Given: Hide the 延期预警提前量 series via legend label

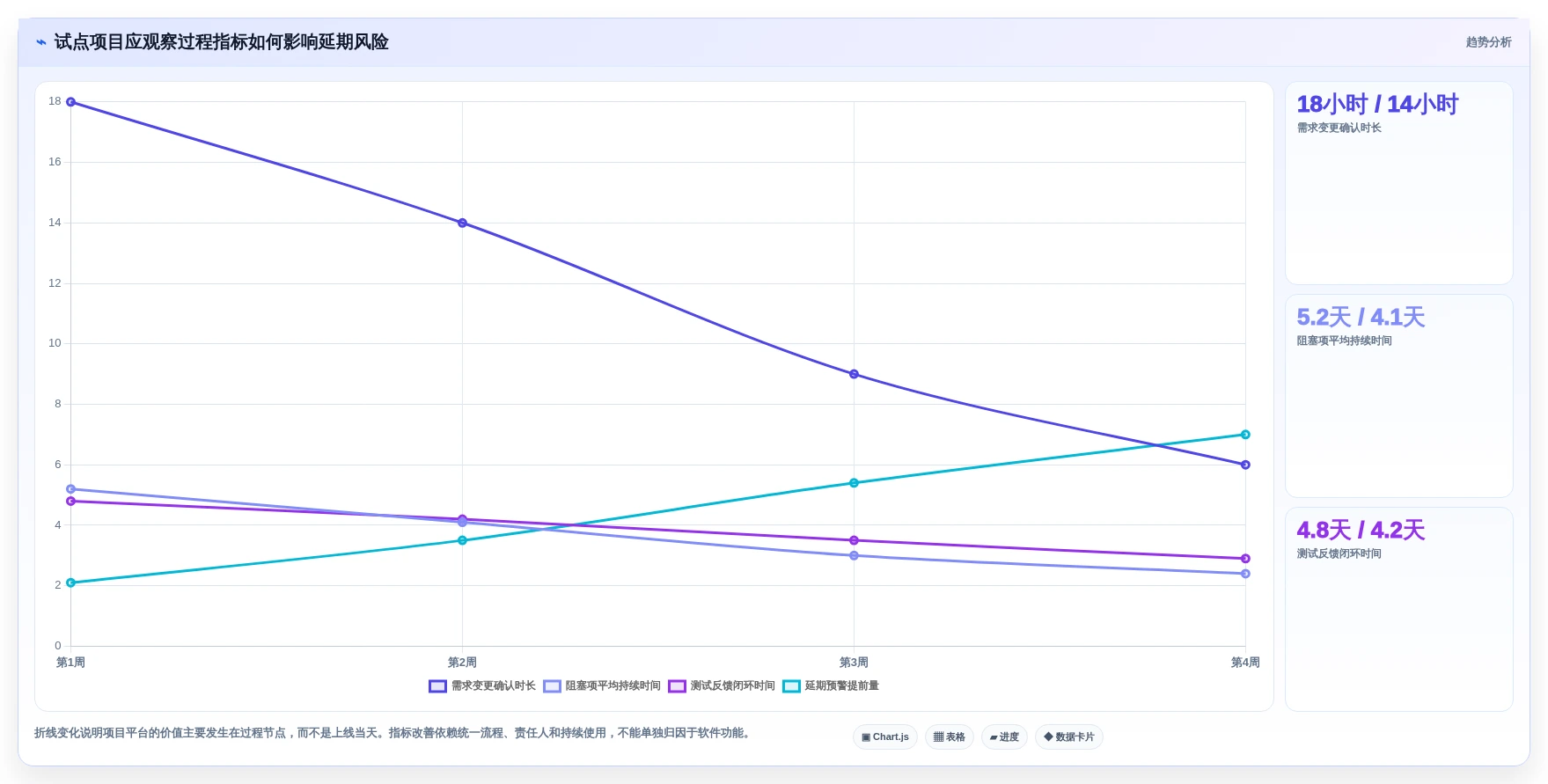Looking at the screenshot, I should pyautogui.click(x=842, y=686).
